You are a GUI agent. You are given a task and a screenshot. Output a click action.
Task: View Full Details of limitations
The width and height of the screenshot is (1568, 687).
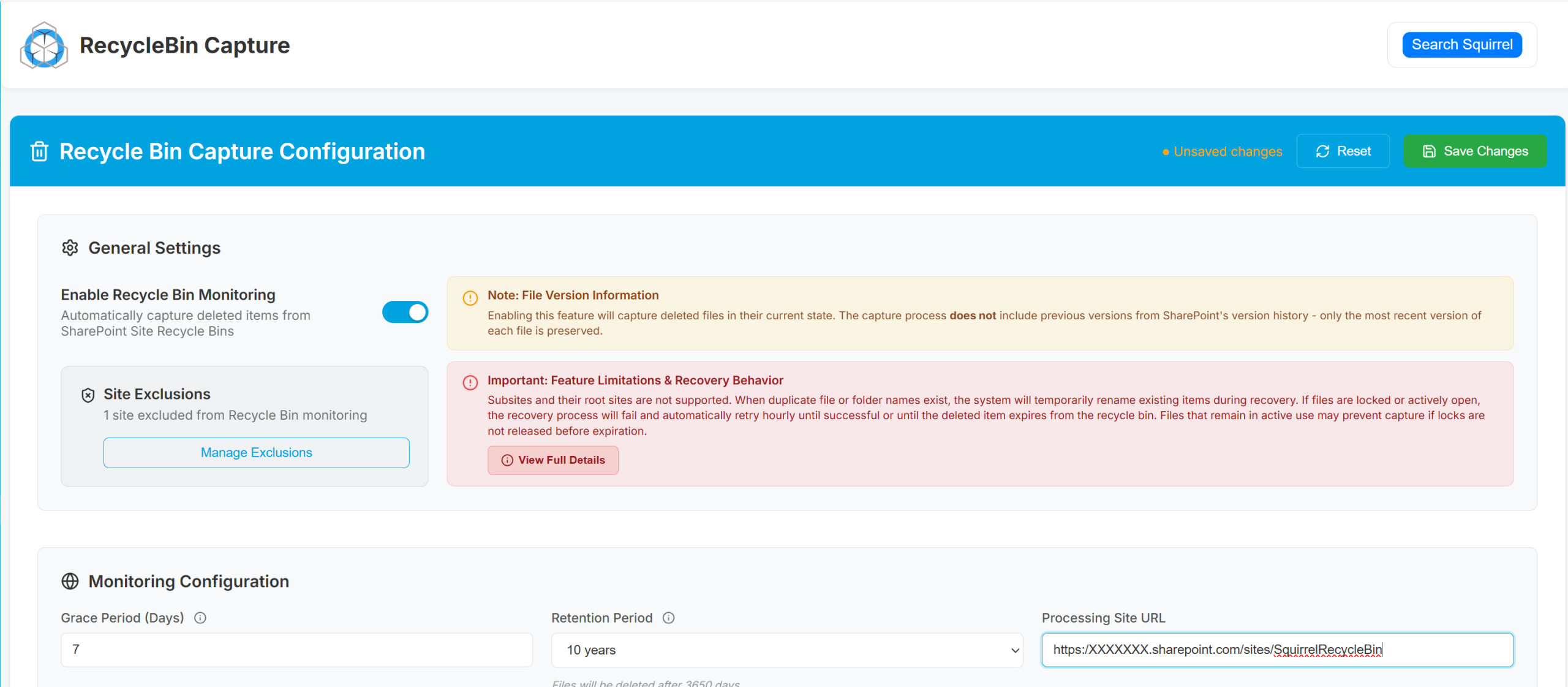pyautogui.click(x=552, y=460)
